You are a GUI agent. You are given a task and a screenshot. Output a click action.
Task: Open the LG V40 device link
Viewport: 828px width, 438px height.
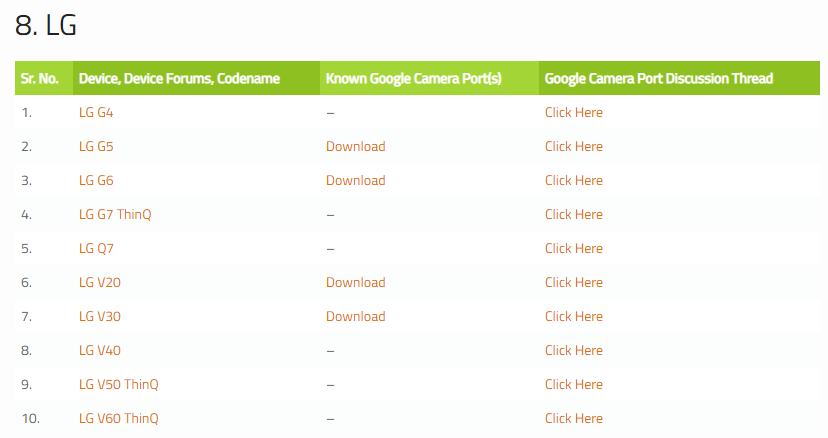[100, 350]
